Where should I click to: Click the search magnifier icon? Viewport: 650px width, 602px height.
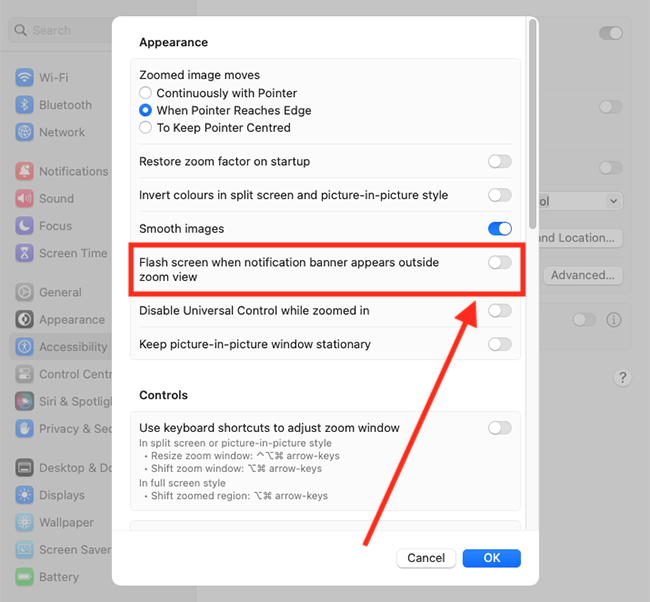pyautogui.click(x=20, y=30)
